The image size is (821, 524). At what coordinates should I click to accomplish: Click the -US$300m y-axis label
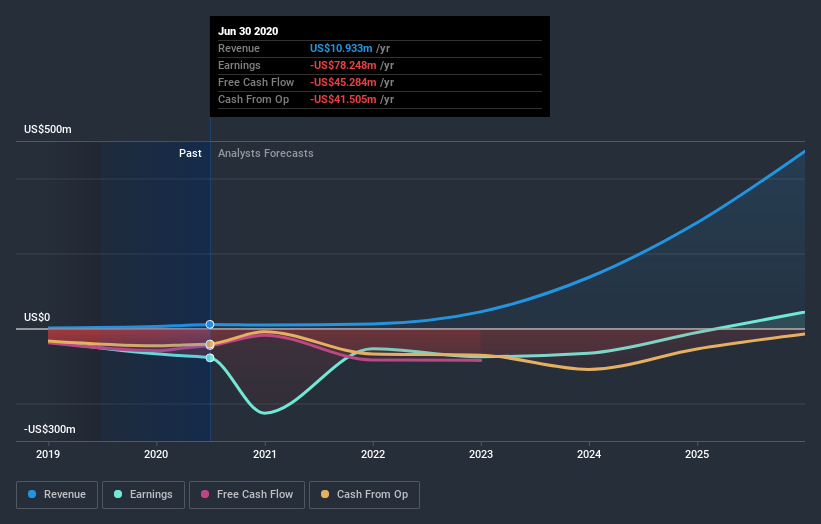(50, 429)
